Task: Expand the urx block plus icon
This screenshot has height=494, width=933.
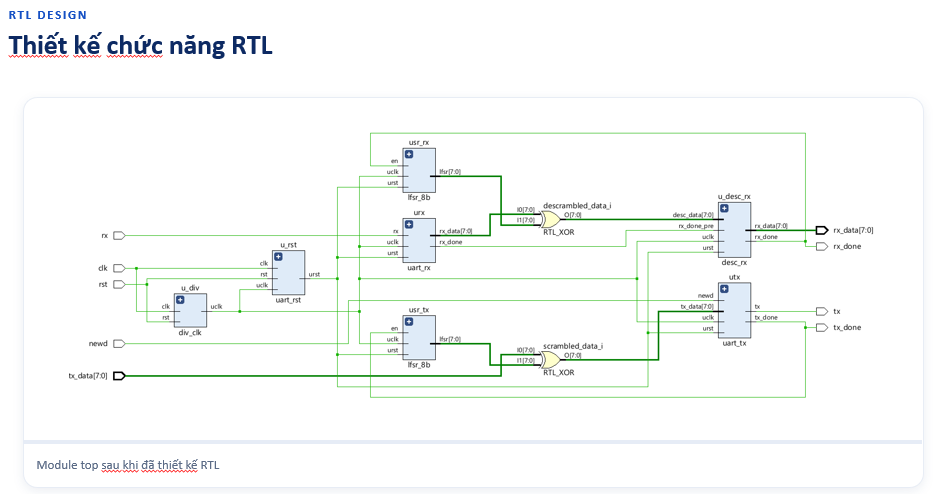Action: (409, 224)
